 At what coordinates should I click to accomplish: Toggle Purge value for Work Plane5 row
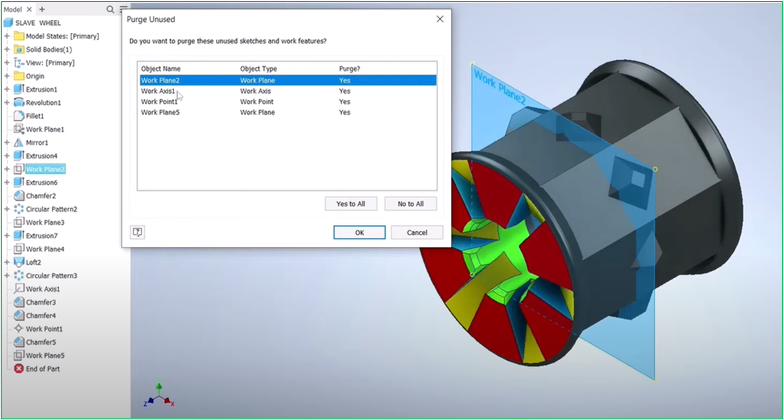tap(345, 112)
